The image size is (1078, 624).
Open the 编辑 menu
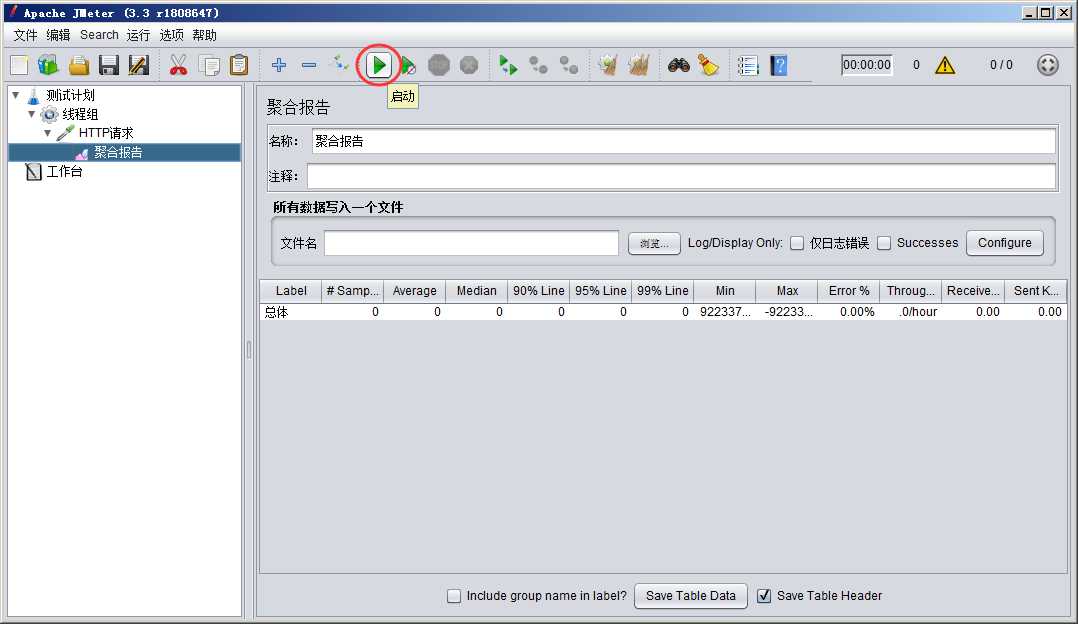coord(58,35)
